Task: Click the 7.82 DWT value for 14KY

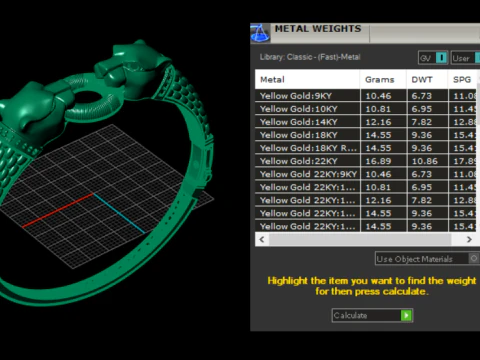Action: coord(422,122)
